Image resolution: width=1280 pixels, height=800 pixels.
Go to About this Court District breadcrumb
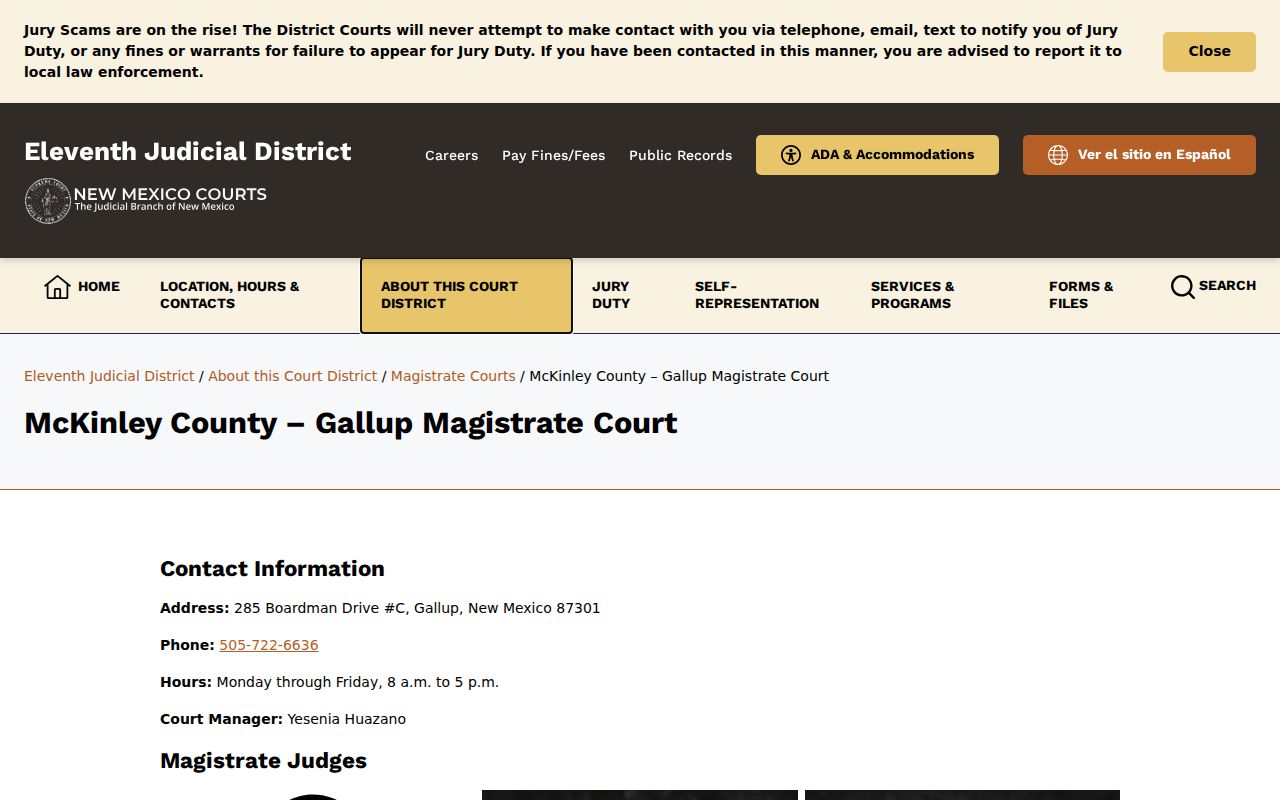click(292, 376)
